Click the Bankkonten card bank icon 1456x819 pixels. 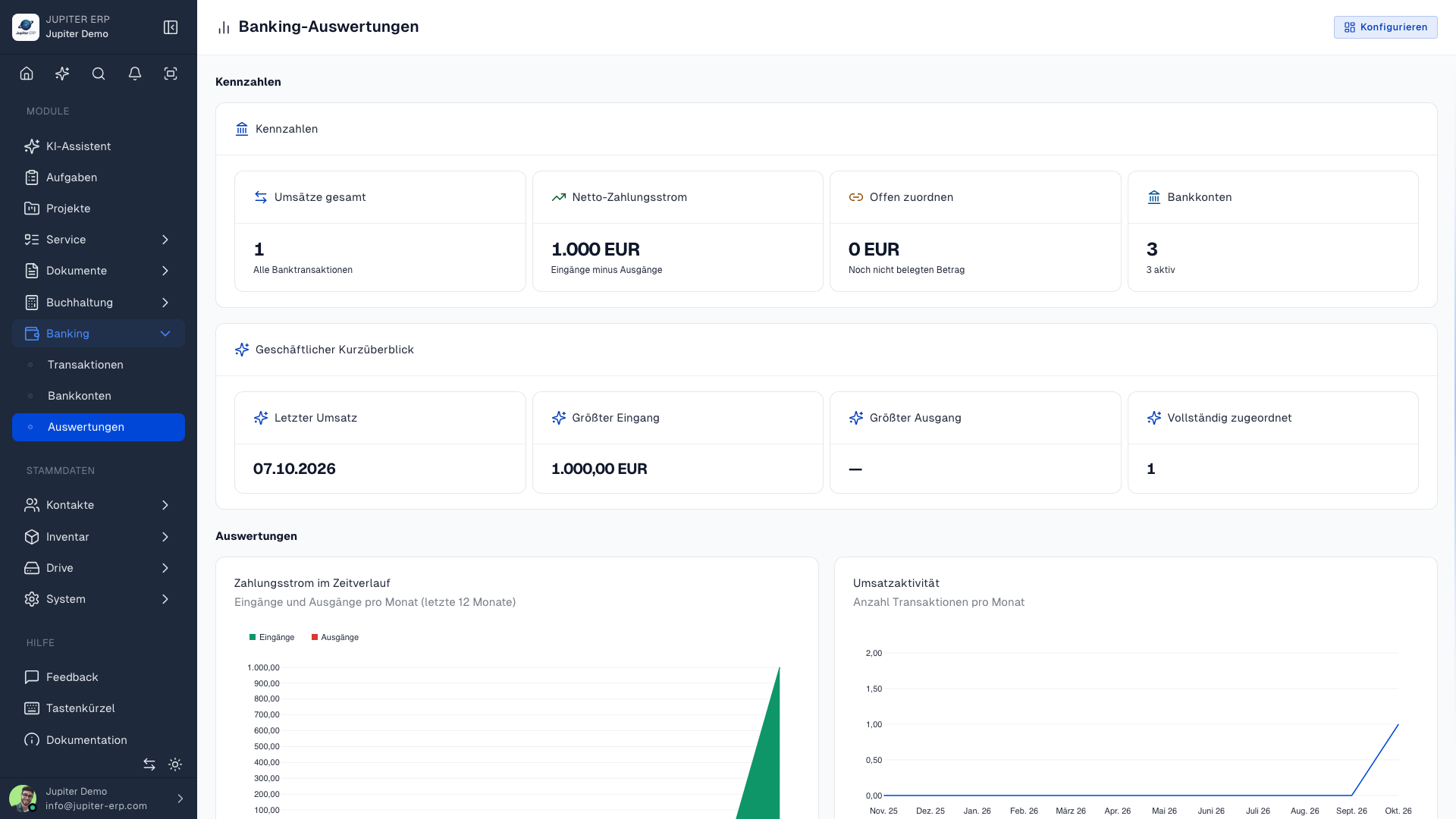click(x=1154, y=197)
